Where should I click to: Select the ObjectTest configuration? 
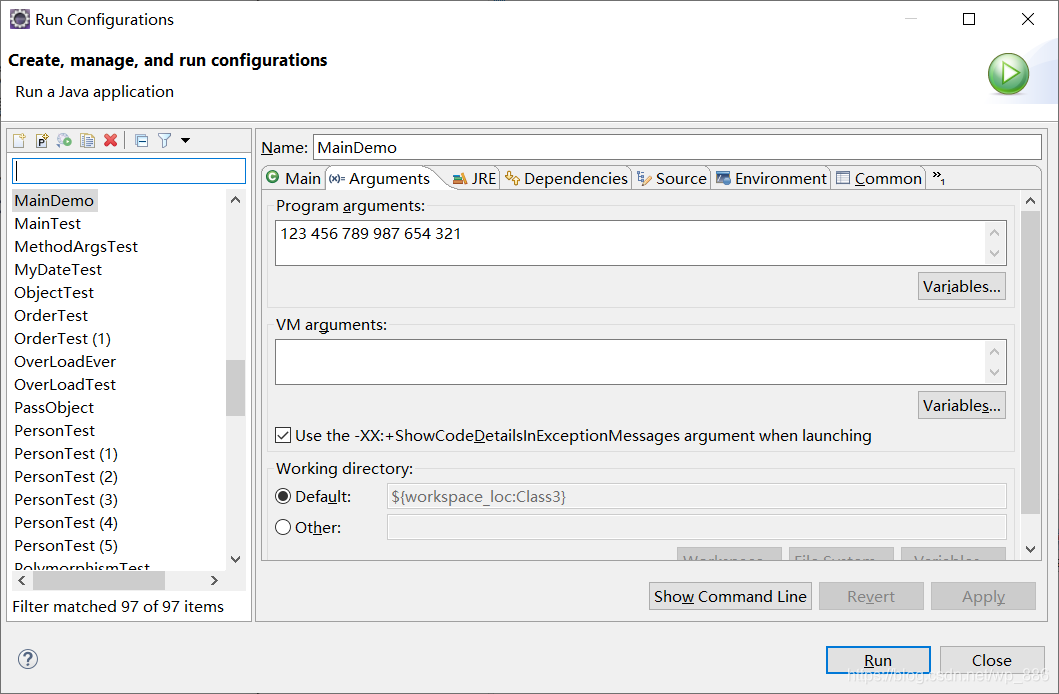pyautogui.click(x=54, y=292)
